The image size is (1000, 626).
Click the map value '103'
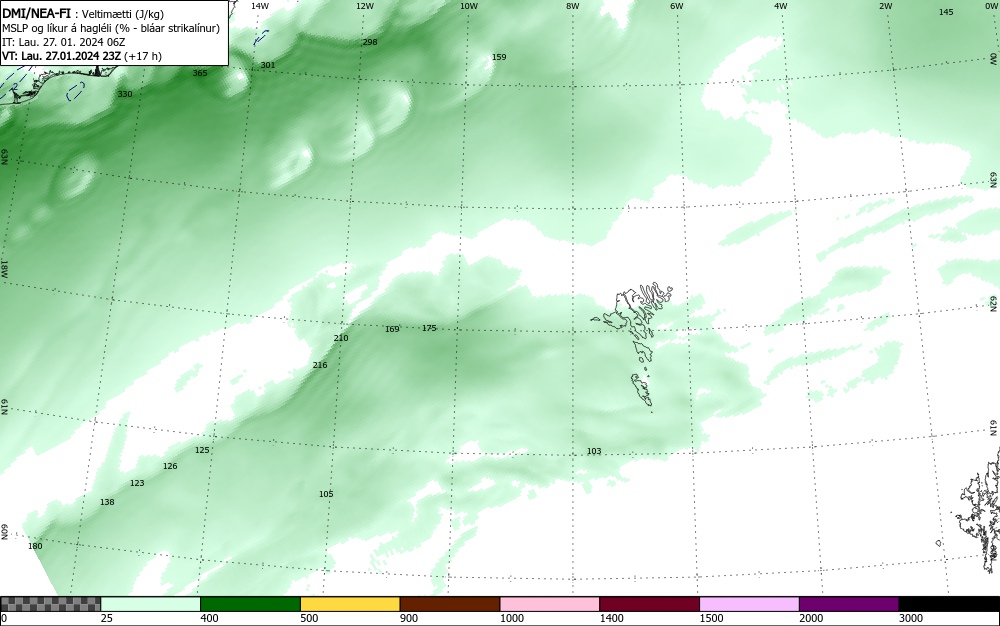pyautogui.click(x=594, y=451)
